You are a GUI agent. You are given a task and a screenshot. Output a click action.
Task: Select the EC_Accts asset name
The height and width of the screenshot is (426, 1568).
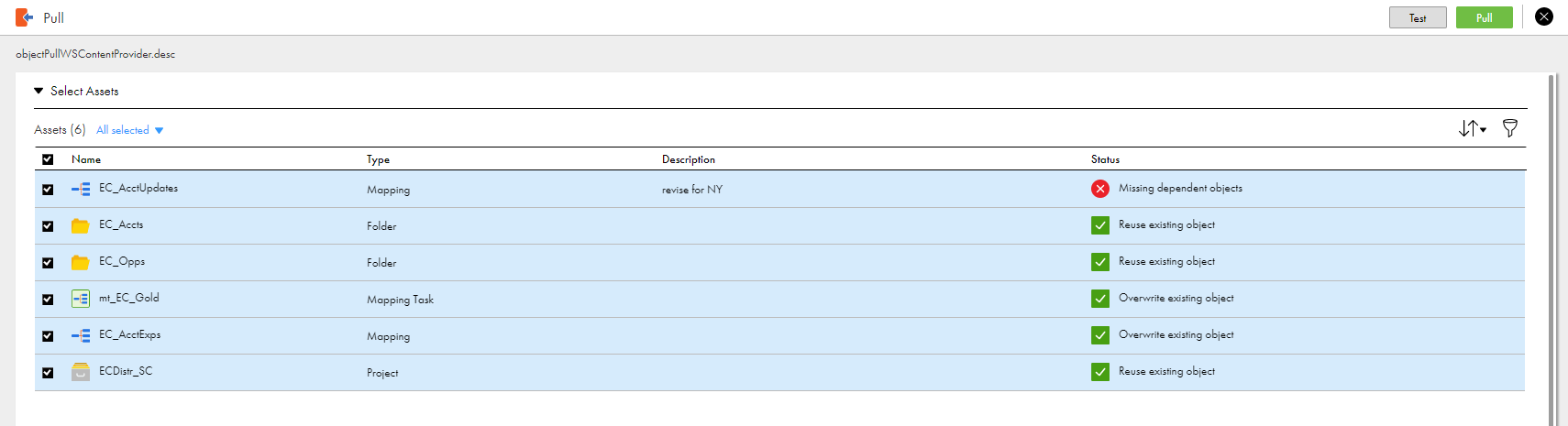[121, 224]
